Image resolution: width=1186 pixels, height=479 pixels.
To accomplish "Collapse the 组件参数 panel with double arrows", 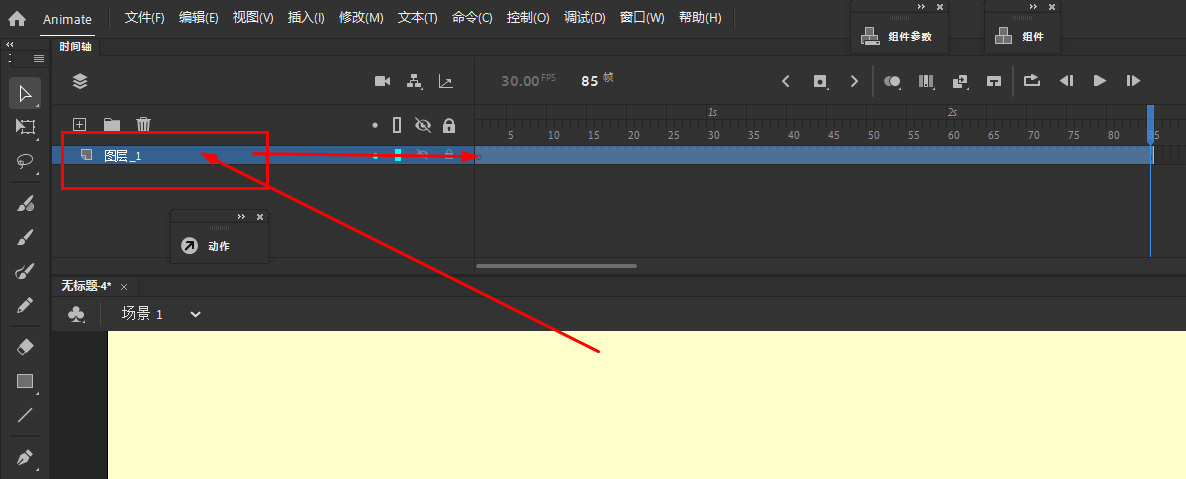I will coord(921,7).
